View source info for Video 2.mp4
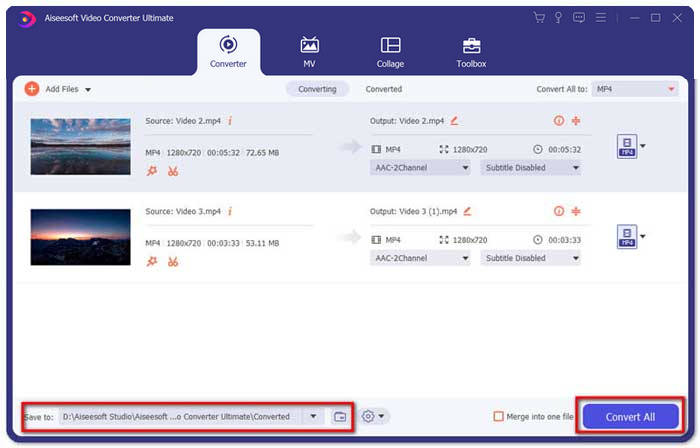 [x=230, y=120]
